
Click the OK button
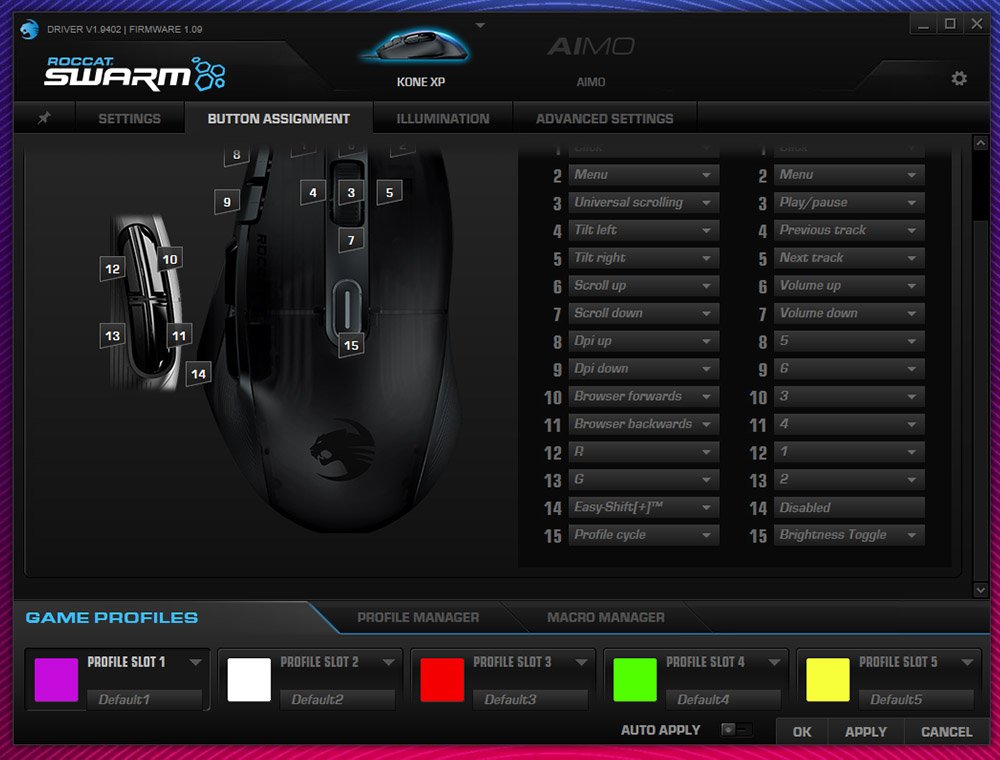coord(802,732)
